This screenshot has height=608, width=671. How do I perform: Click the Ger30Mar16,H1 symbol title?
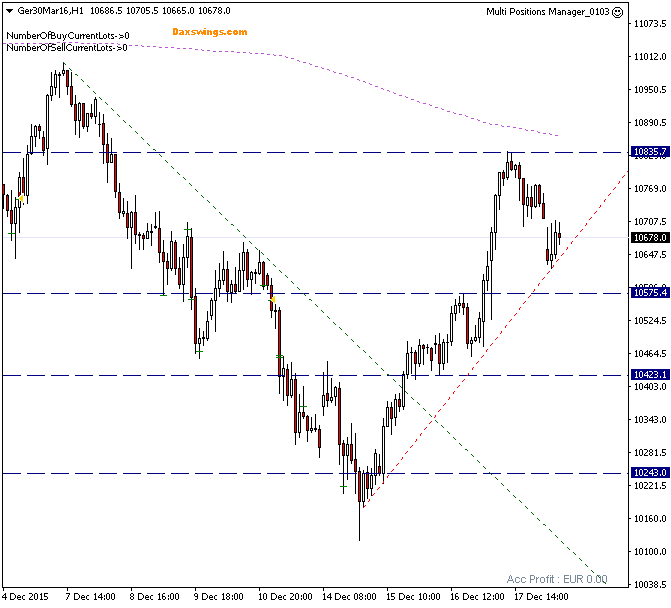tap(50, 11)
